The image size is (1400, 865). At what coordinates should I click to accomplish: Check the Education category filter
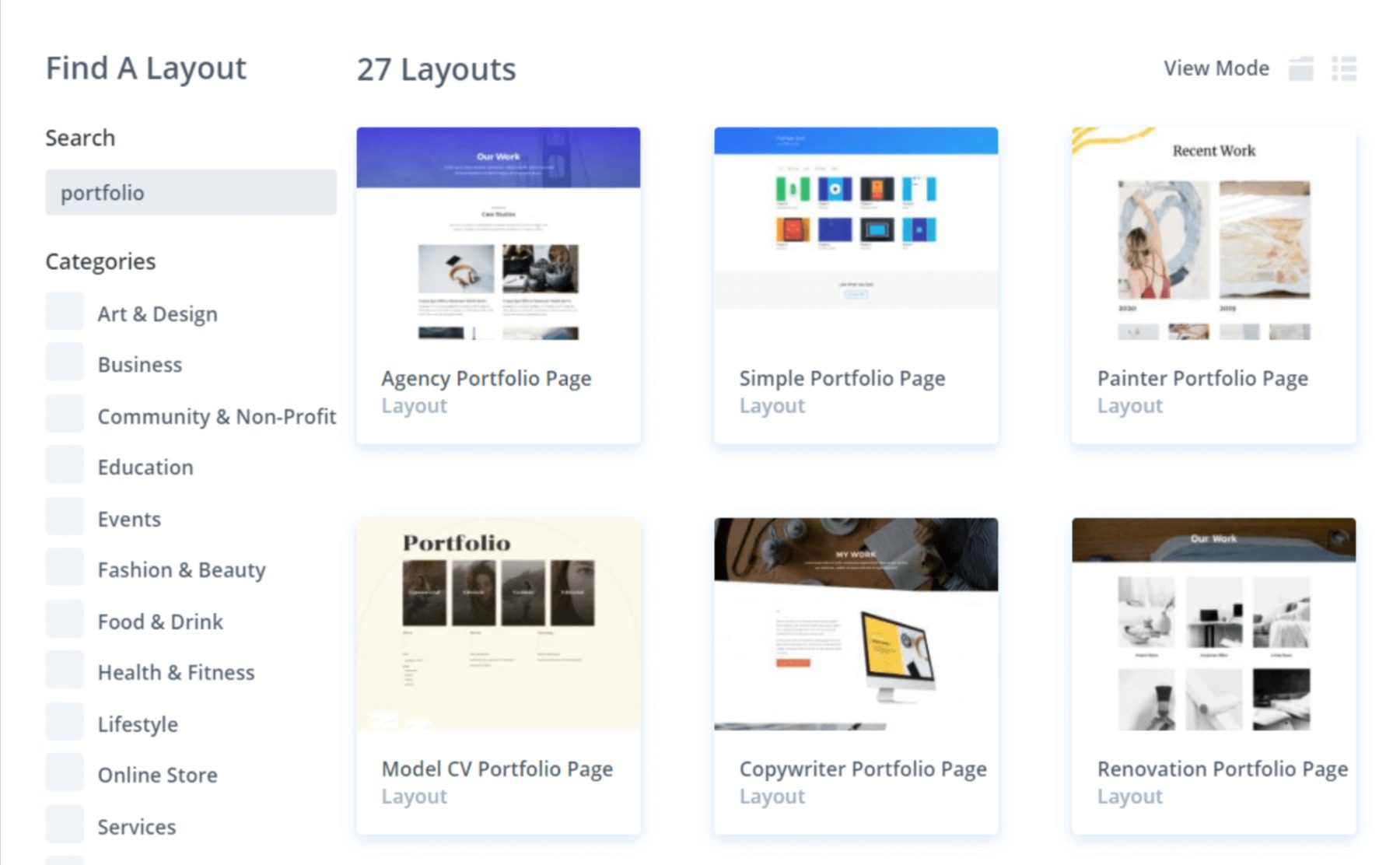pyautogui.click(x=65, y=464)
